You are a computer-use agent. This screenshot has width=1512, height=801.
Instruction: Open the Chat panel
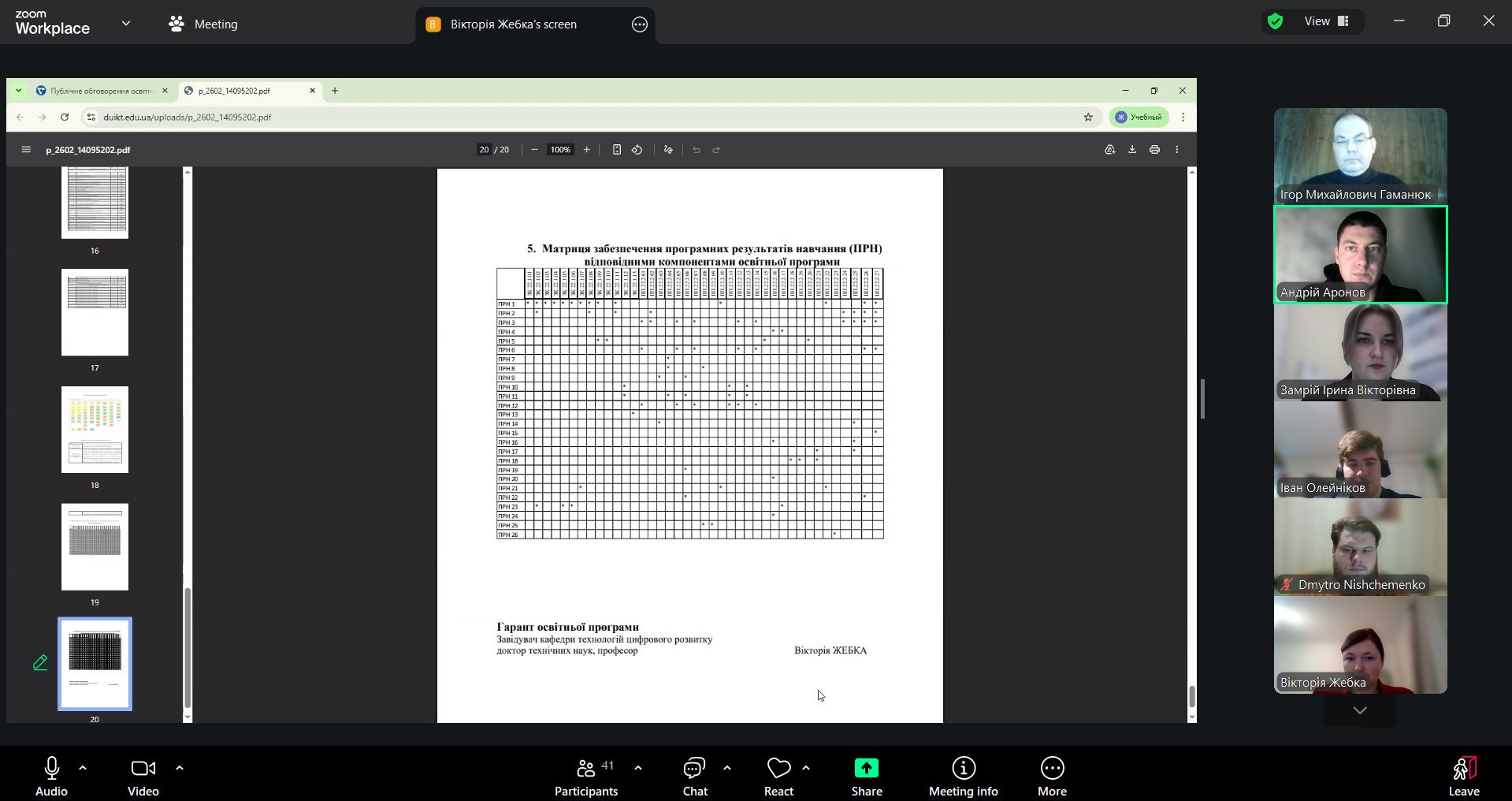click(694, 777)
